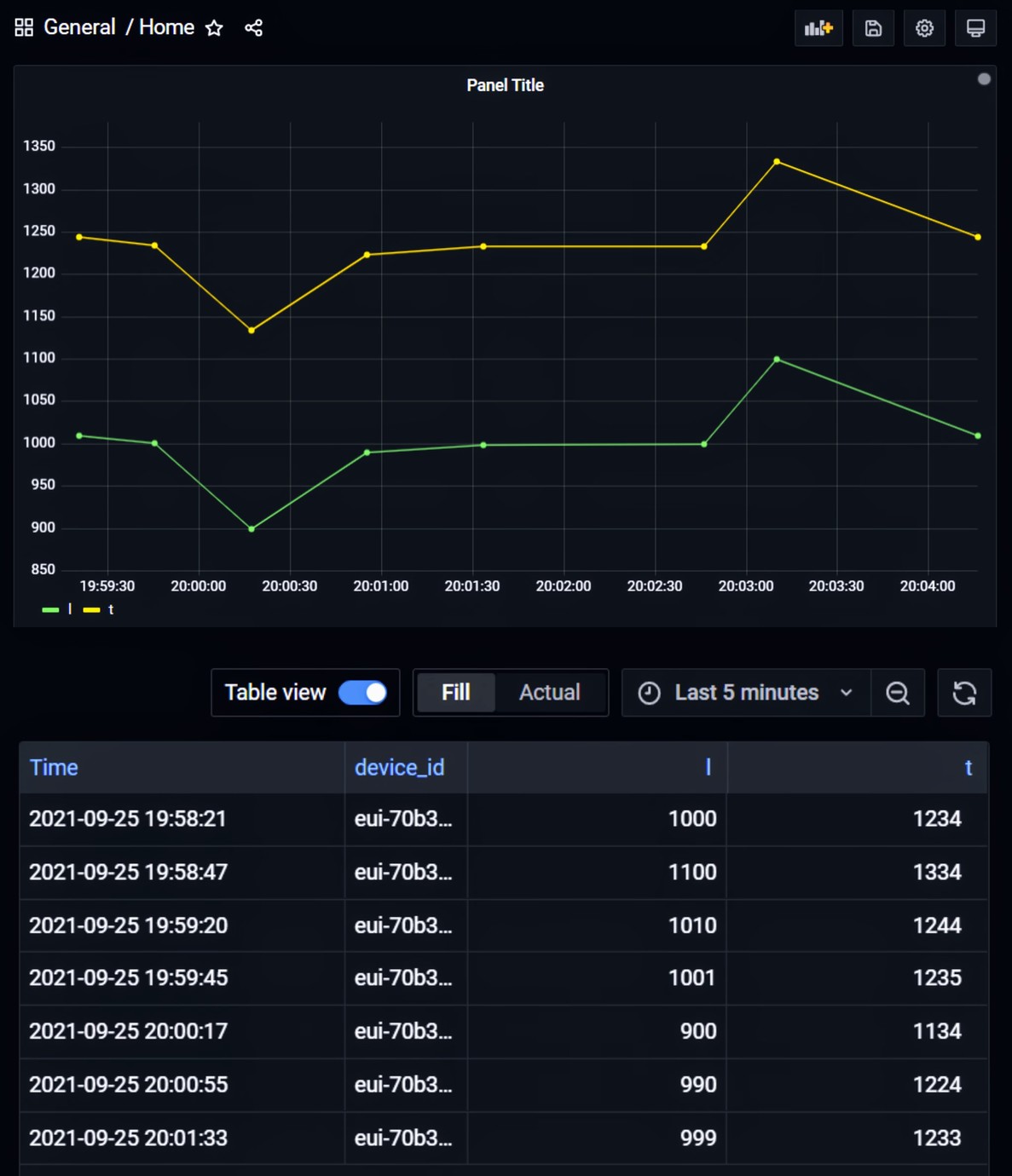Click the yellow t series legend swatch
This screenshot has width=1012, height=1176.
[91, 610]
